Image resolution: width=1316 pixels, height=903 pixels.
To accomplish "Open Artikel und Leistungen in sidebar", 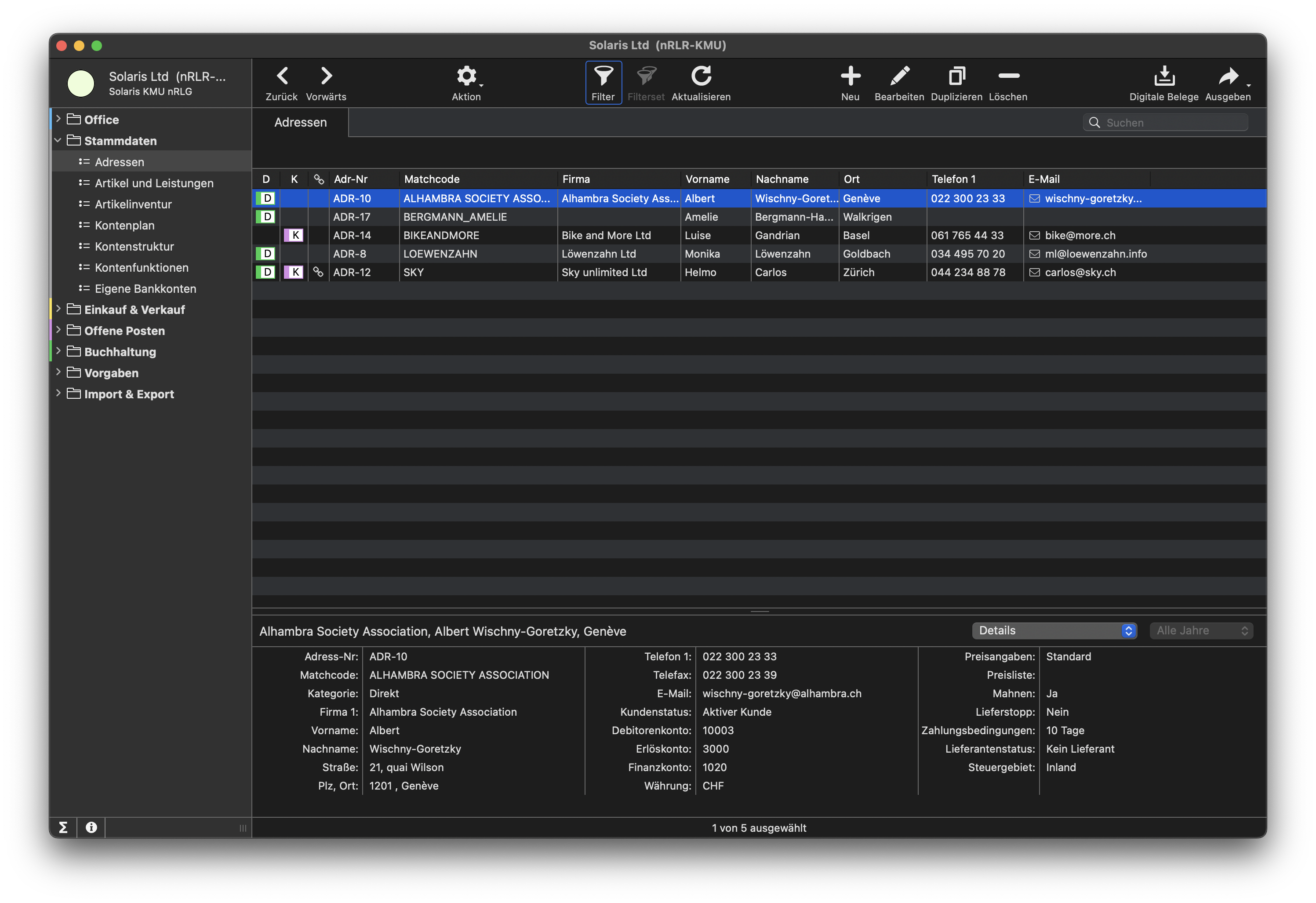I will (153, 183).
